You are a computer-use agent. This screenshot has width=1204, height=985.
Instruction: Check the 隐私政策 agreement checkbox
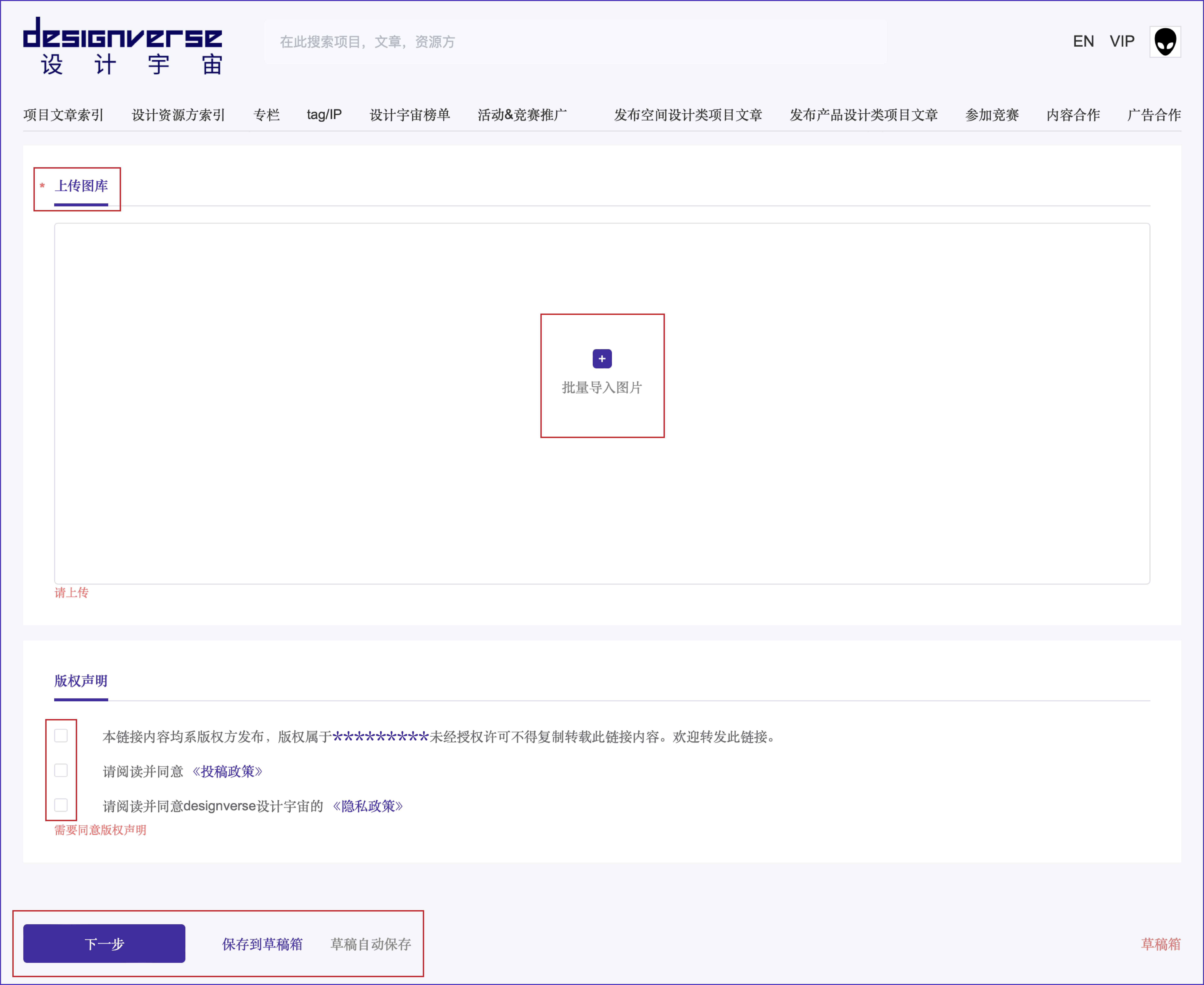click(61, 805)
